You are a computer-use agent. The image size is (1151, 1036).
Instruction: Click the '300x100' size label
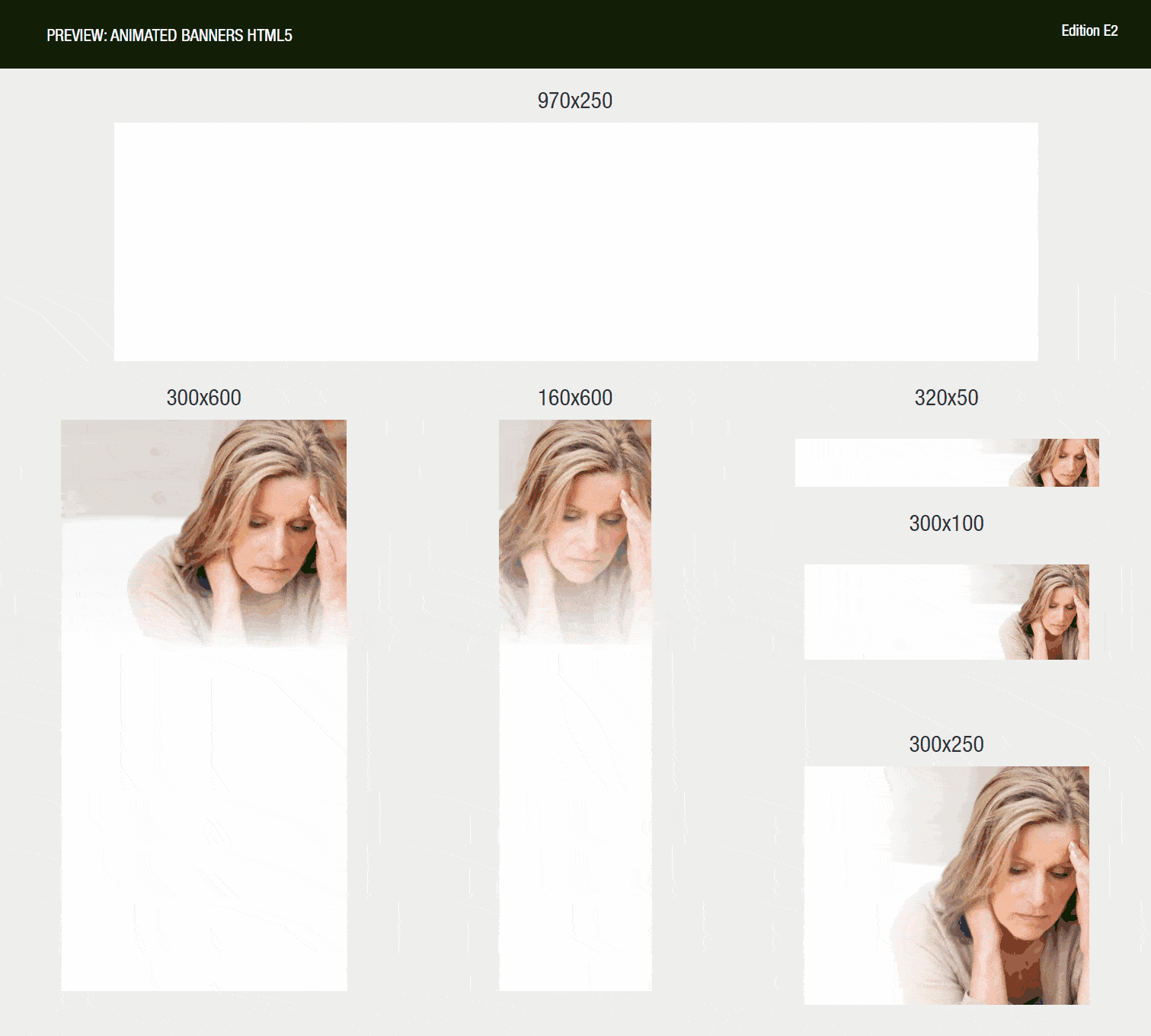[x=947, y=523]
